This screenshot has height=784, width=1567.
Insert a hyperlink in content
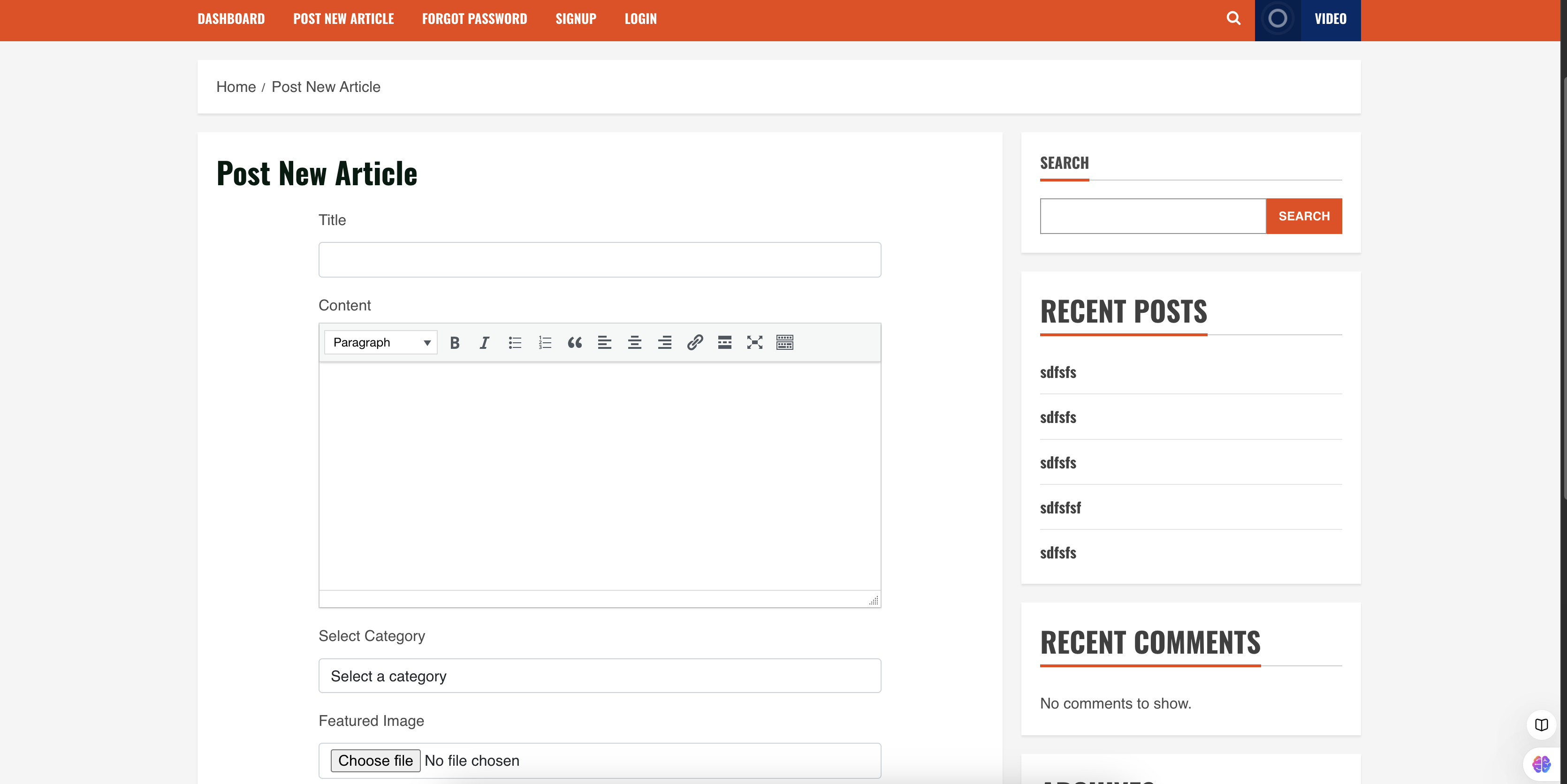coord(695,343)
